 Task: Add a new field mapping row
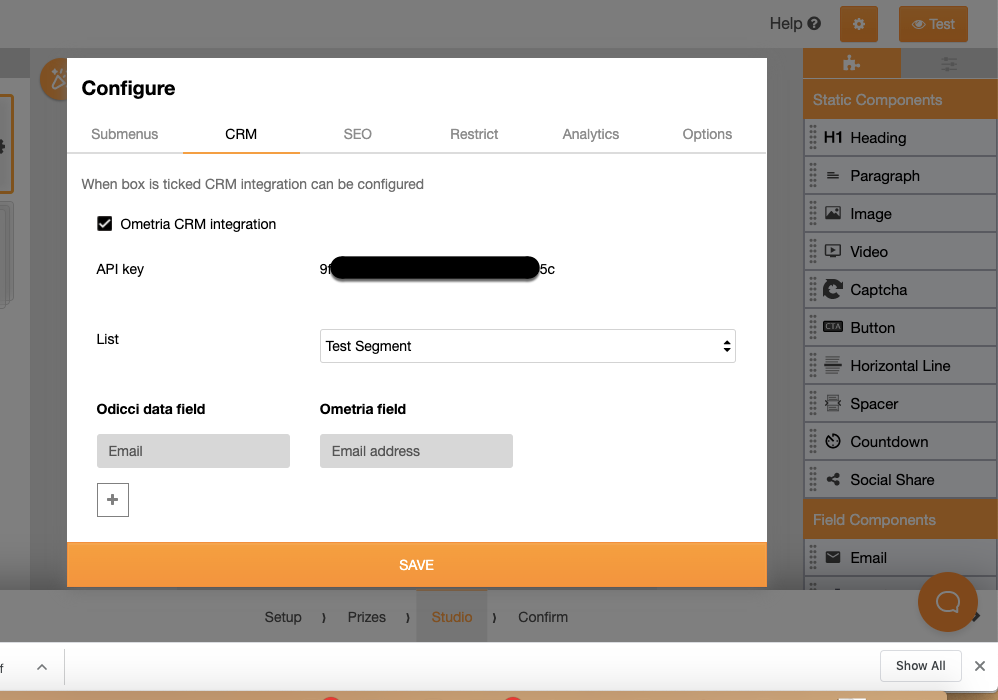click(113, 500)
